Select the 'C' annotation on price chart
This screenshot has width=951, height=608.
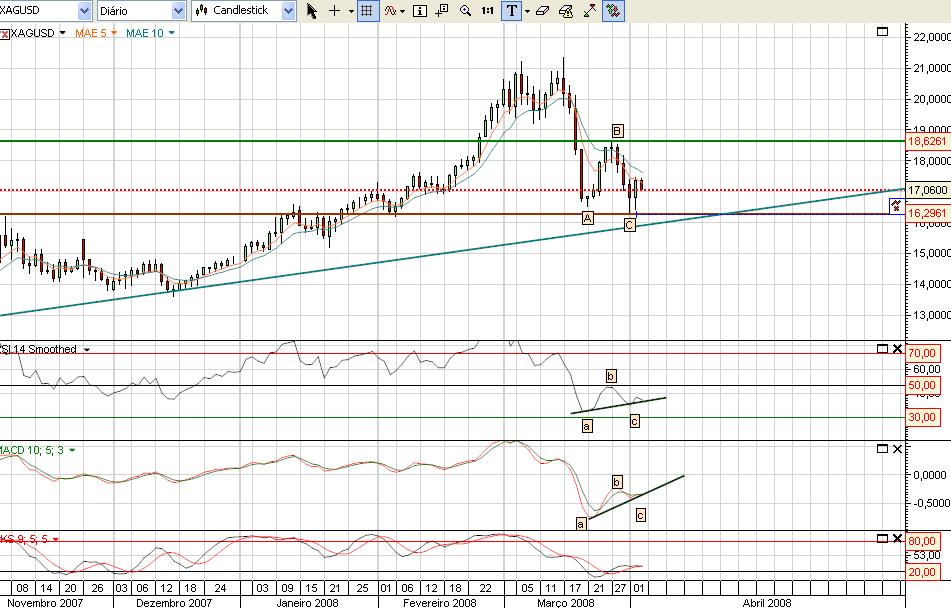point(630,225)
